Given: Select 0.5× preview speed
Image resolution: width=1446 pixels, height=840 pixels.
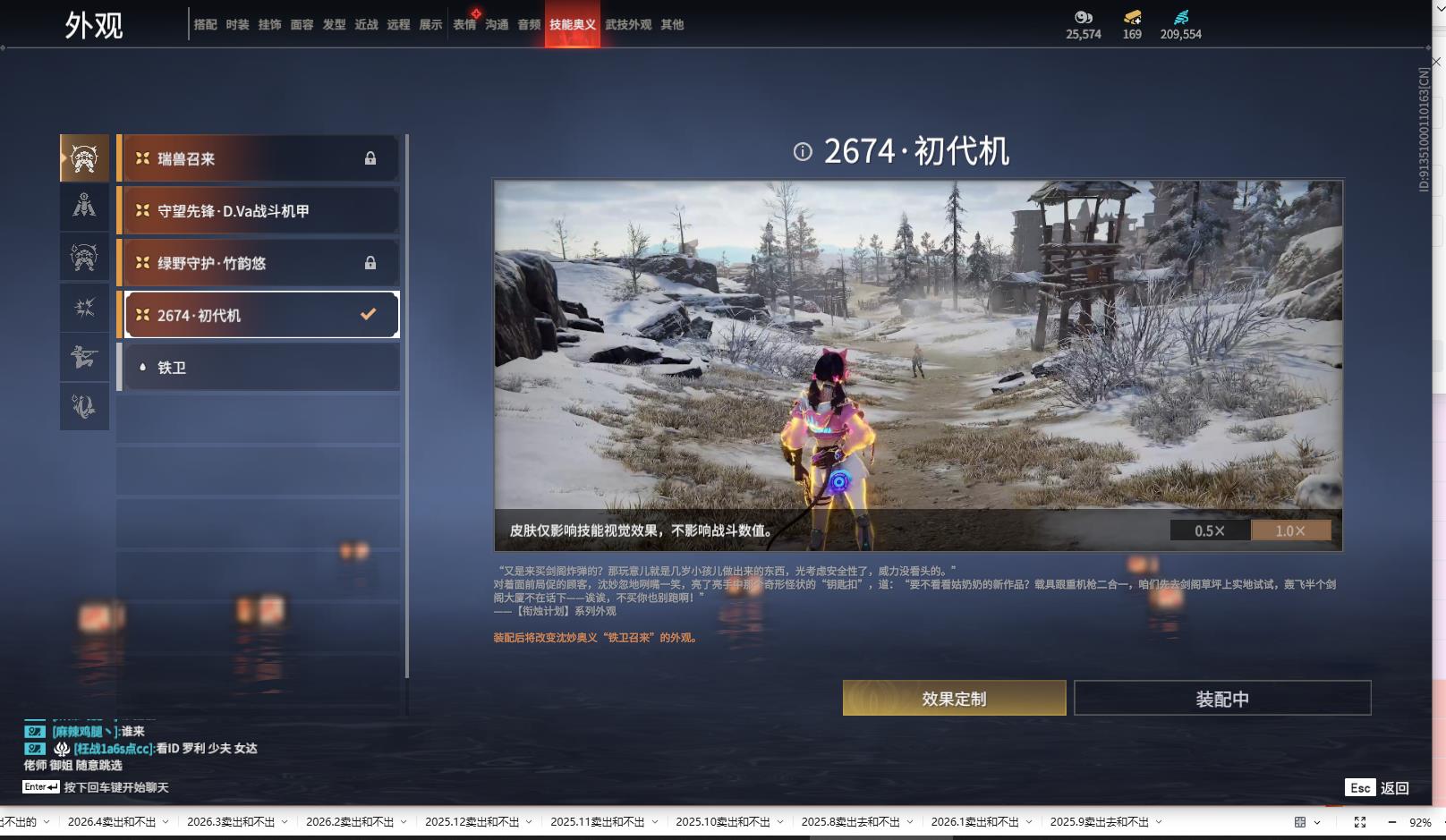Looking at the screenshot, I should click(x=1210, y=530).
